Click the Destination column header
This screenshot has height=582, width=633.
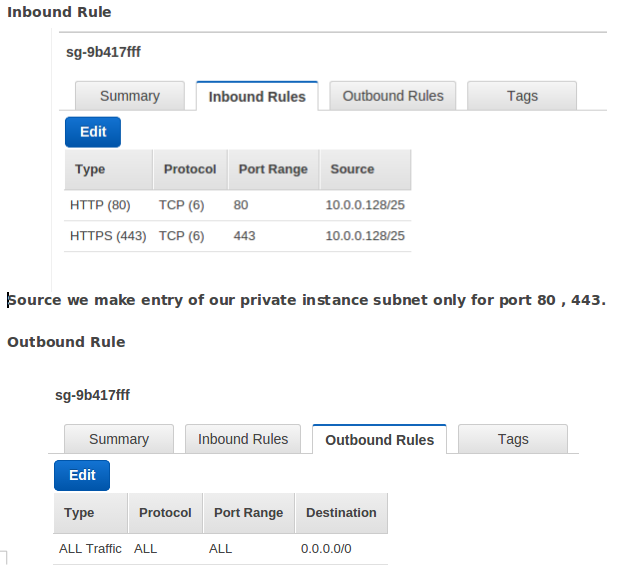342,513
